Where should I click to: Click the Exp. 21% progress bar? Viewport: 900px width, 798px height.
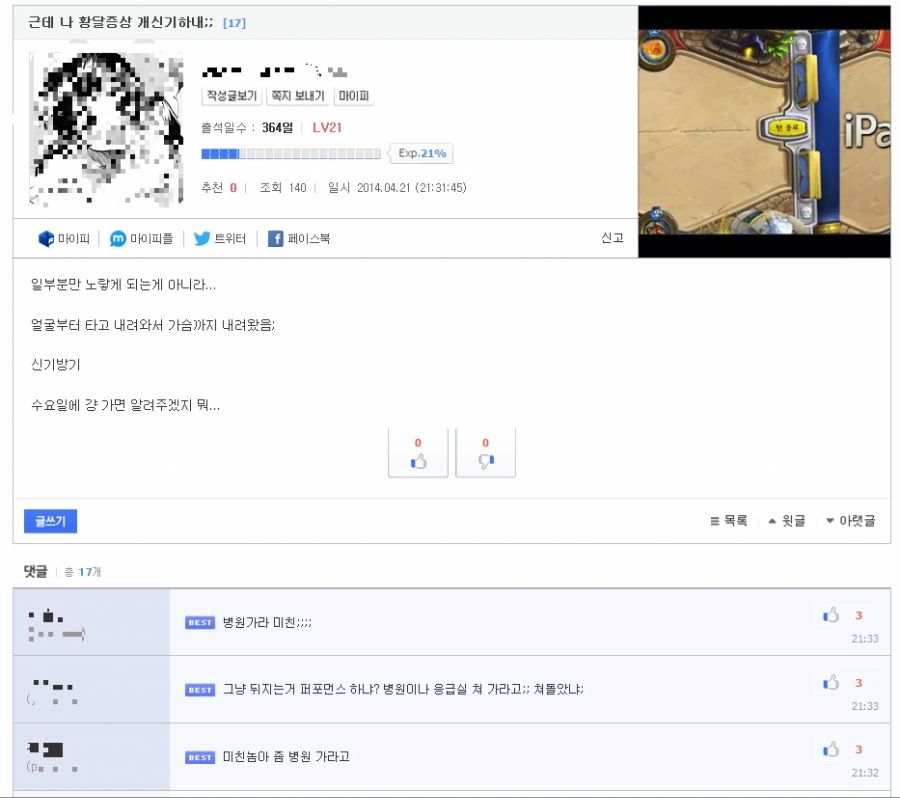tap(291, 153)
